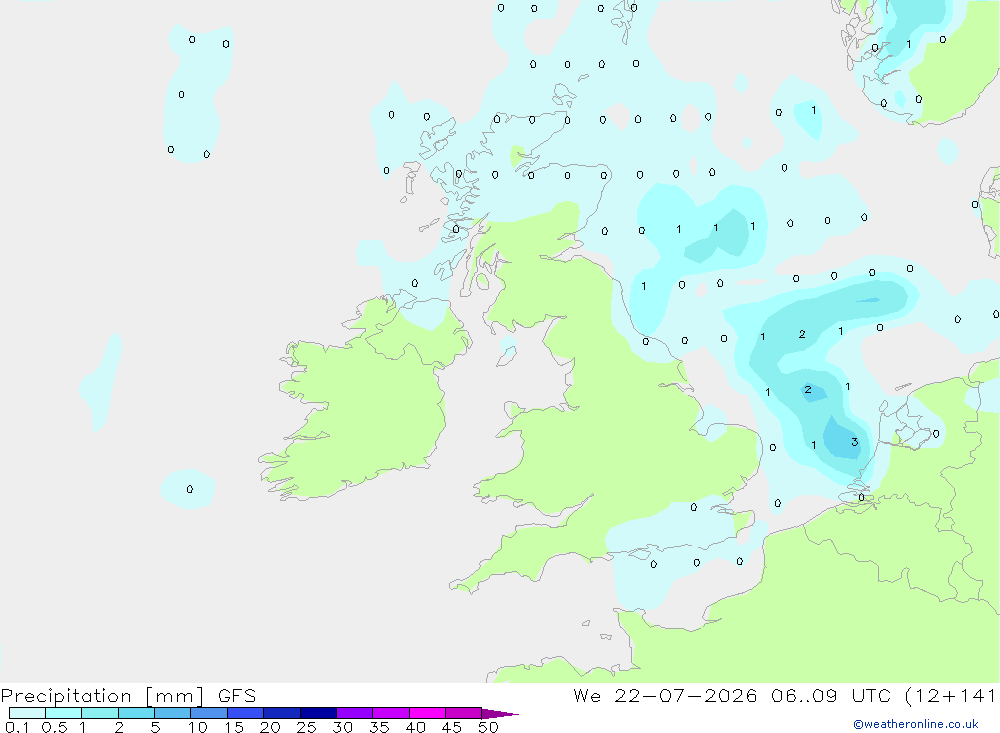Click the 0.5–1 mm legend color swatch
The width and height of the screenshot is (1000, 733).
(64, 713)
